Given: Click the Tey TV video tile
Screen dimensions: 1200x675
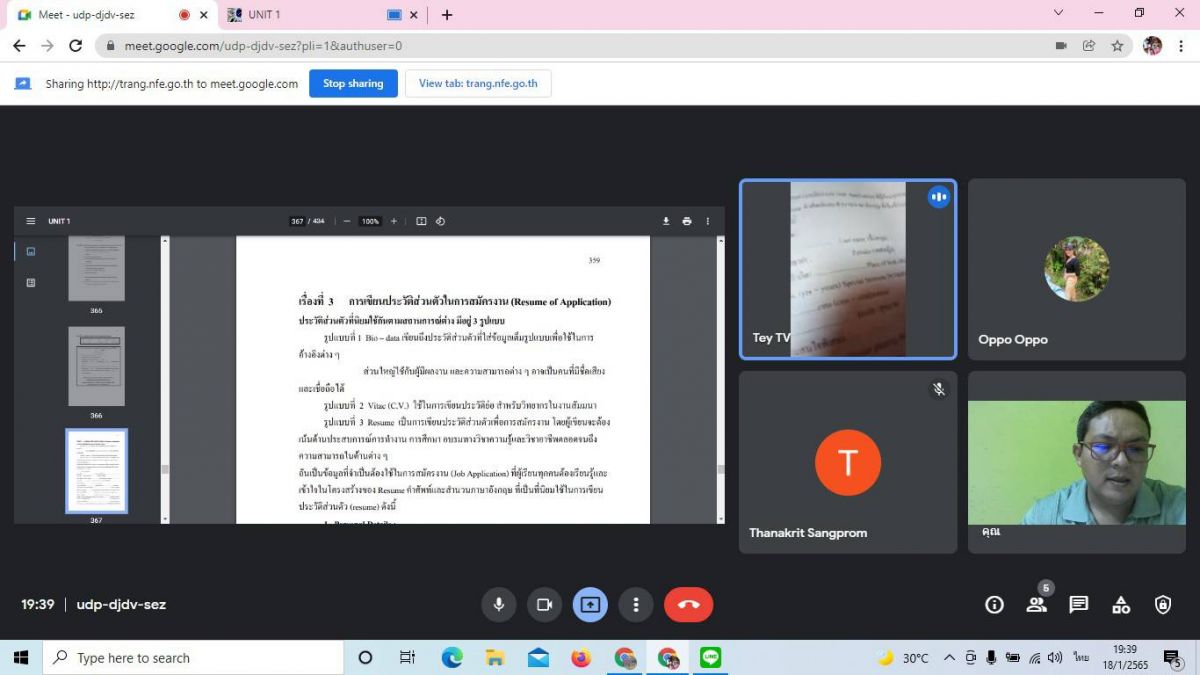Looking at the screenshot, I should point(847,269).
